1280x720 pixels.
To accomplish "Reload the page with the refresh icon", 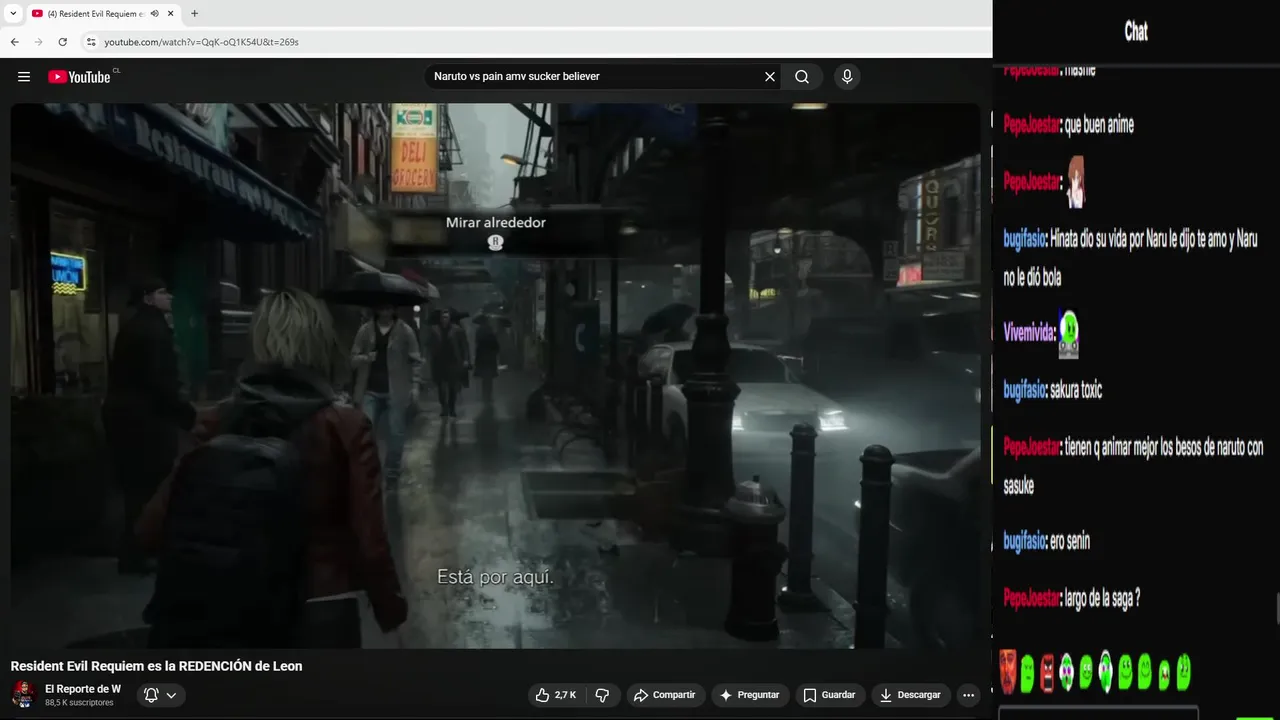I will [x=62, y=42].
